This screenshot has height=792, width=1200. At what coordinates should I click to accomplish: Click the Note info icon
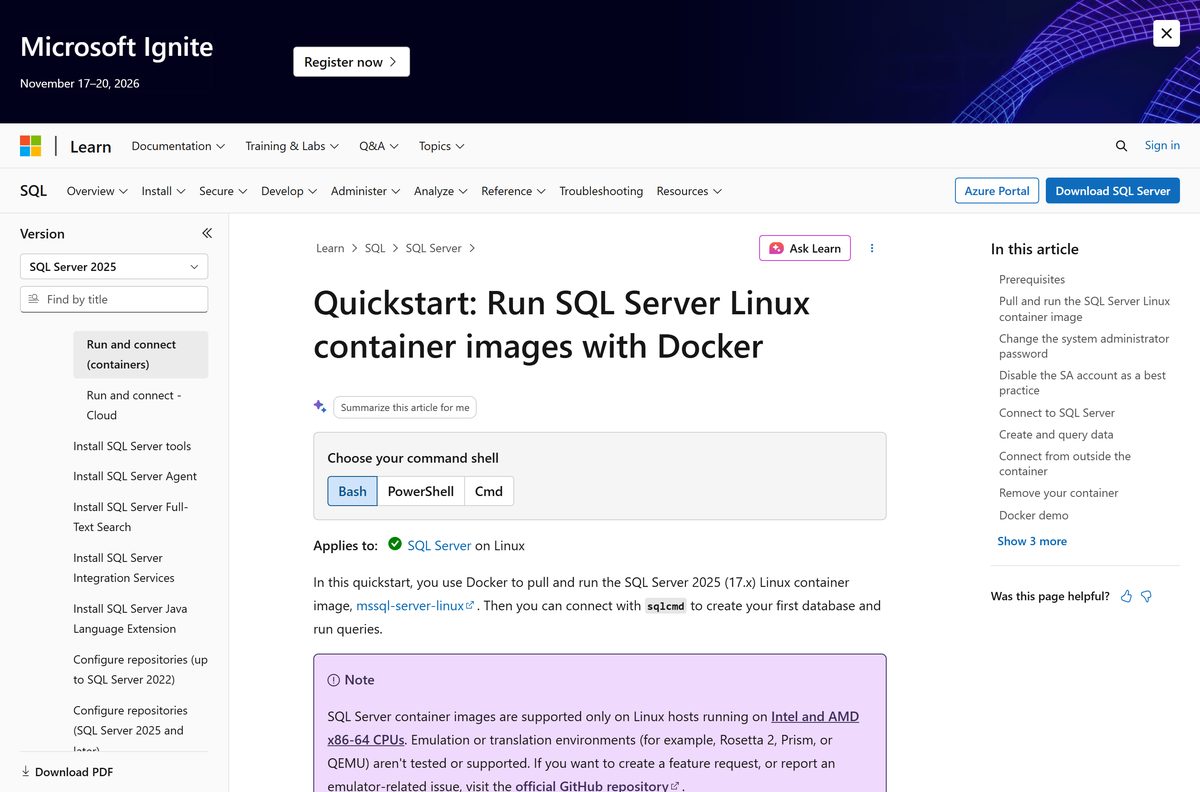tap(334, 680)
